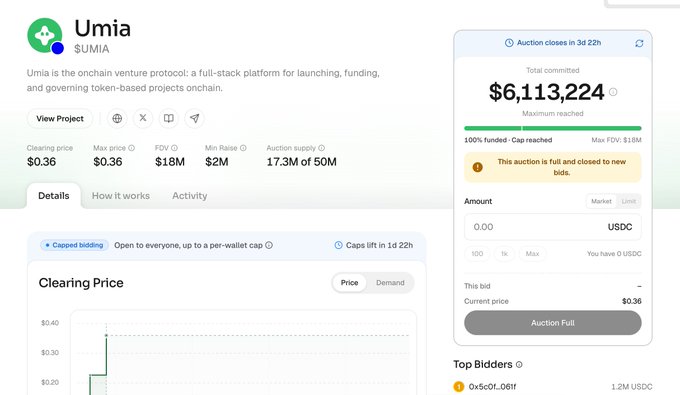The width and height of the screenshot is (680, 395).
Task: Click the clock icon beside auction countdown
Action: [x=509, y=43]
